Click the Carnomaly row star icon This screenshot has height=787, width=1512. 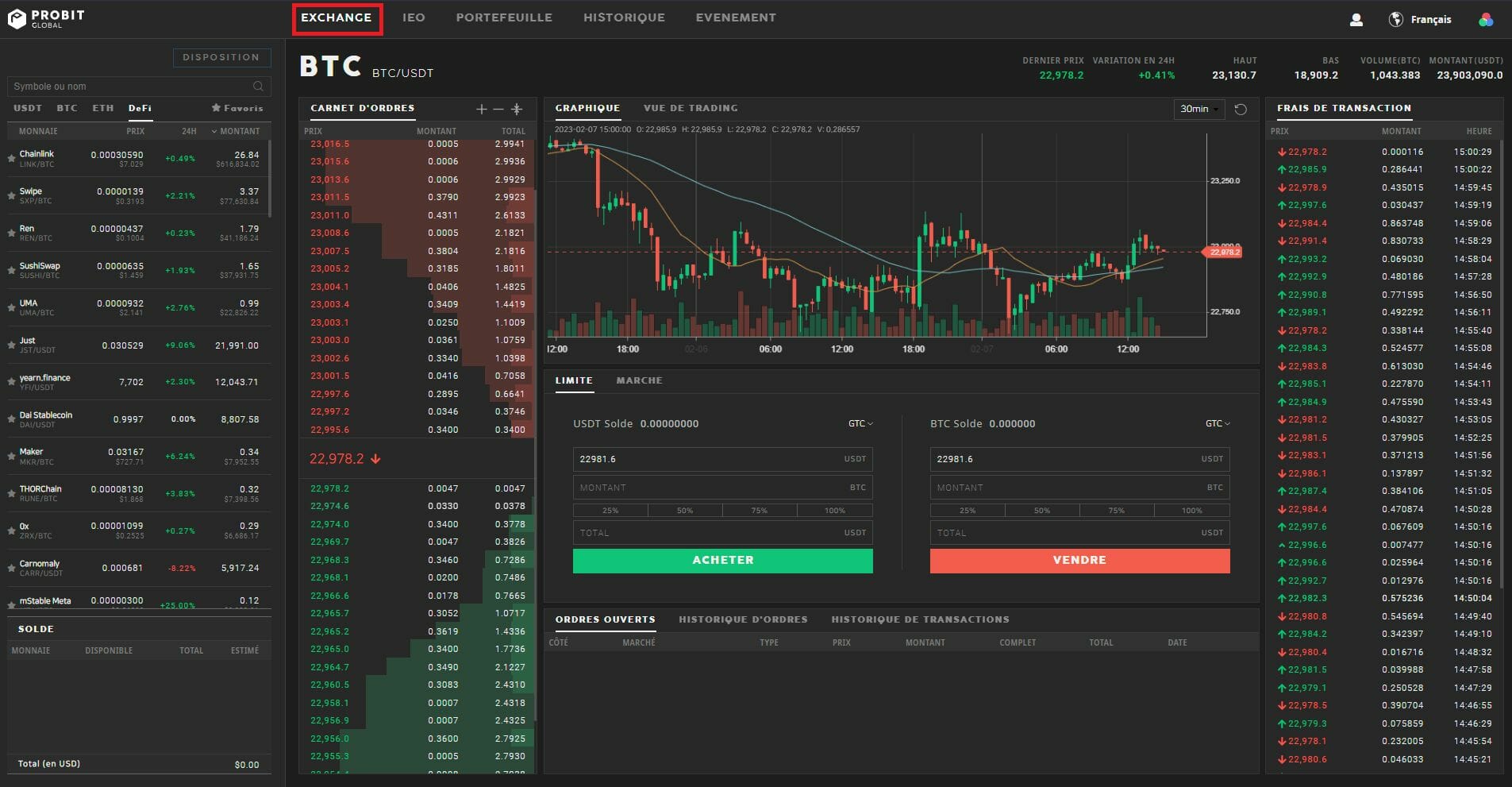[x=12, y=568]
